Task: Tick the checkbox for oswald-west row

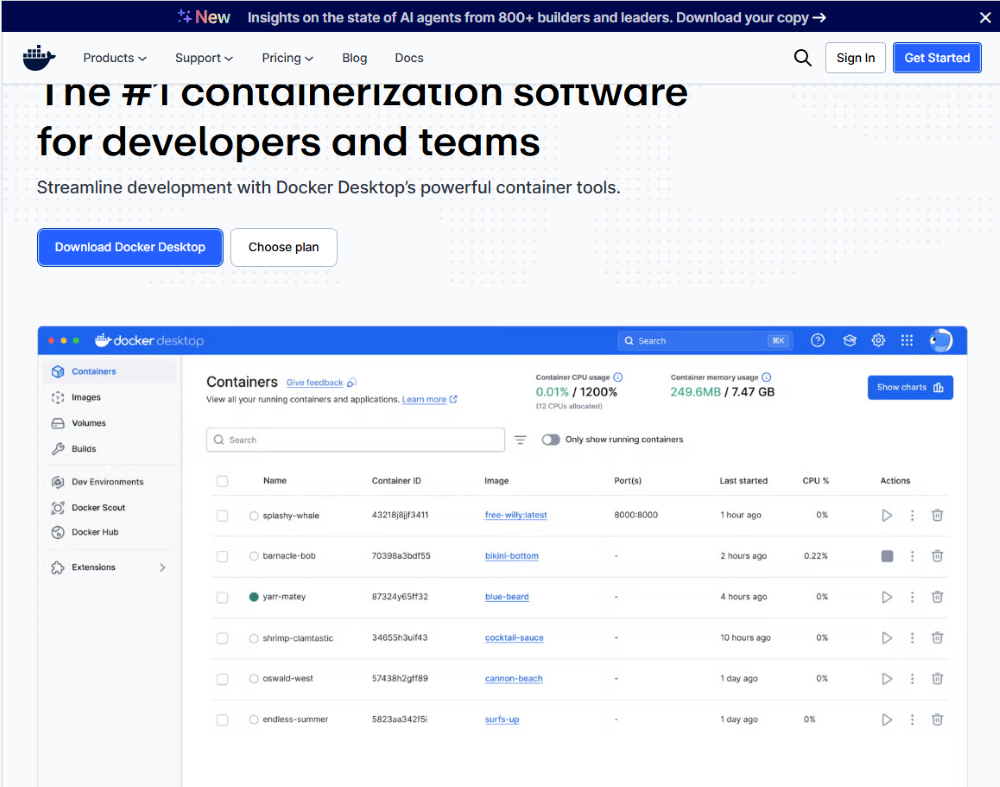Action: (222, 679)
